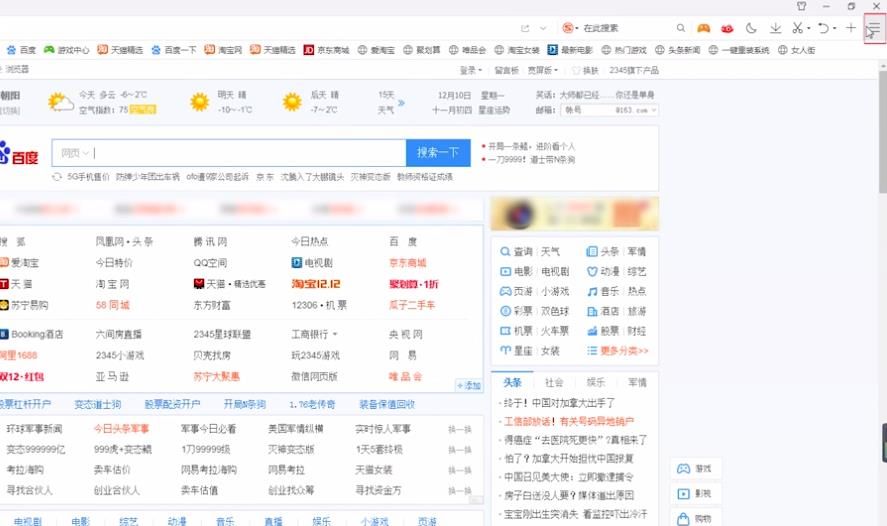Click the vertical page scrollbar thumb
This screenshot has height=526, width=887.
pos(882,132)
